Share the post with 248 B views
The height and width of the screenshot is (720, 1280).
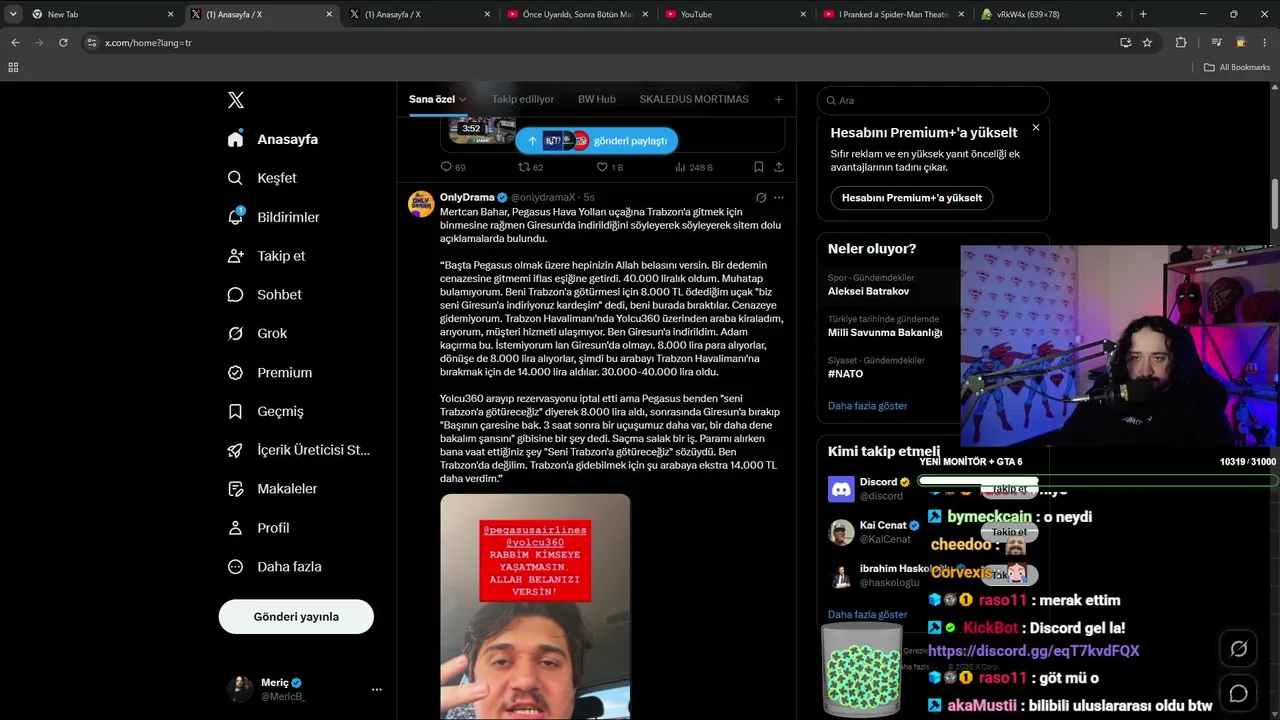pos(779,167)
